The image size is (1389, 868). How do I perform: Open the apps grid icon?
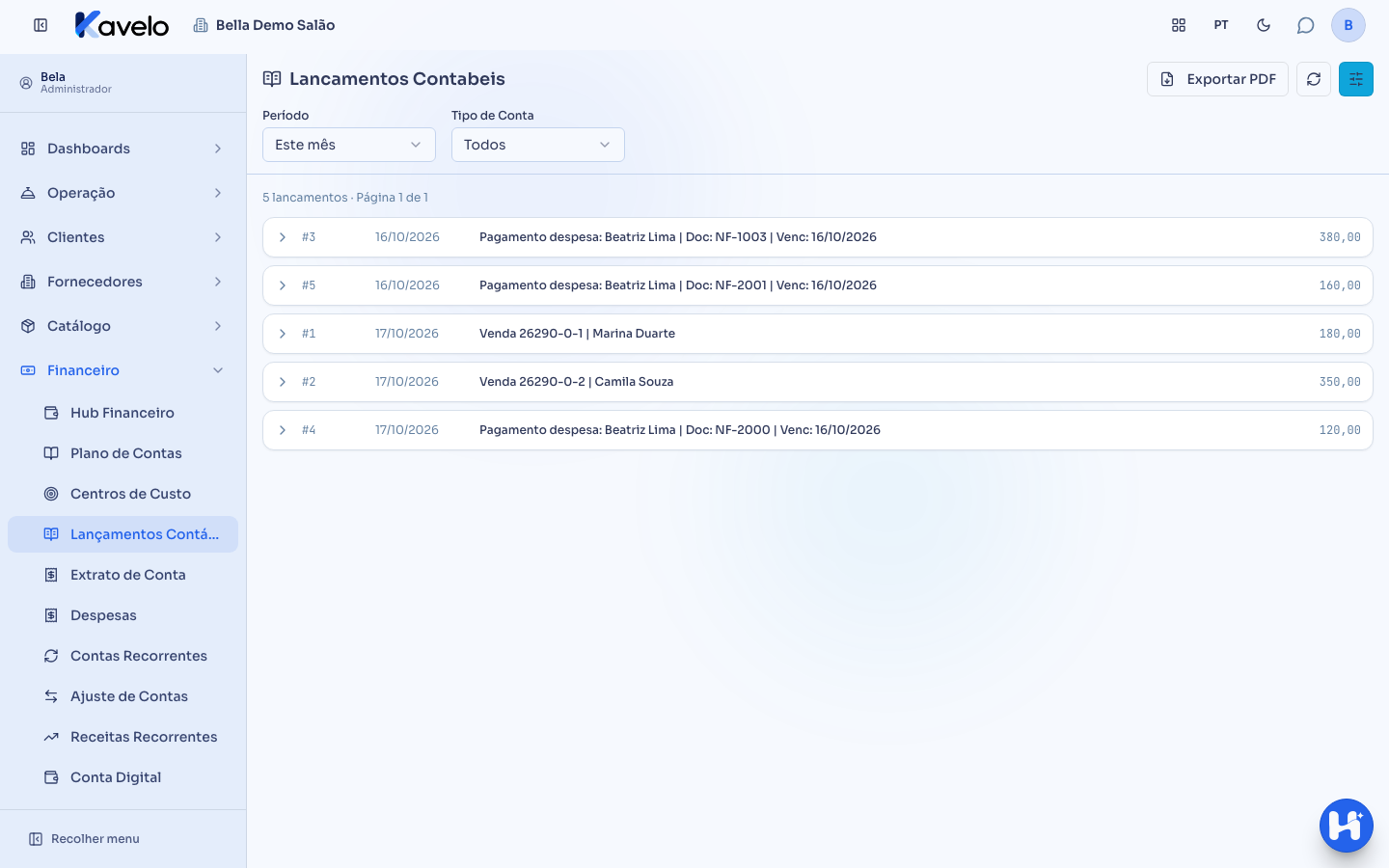coord(1179,25)
